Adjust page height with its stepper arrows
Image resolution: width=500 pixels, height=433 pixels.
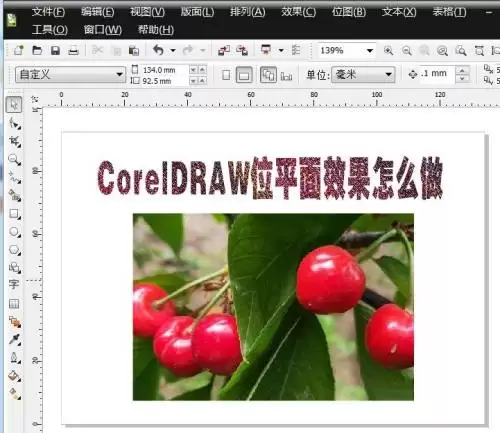tap(198, 81)
